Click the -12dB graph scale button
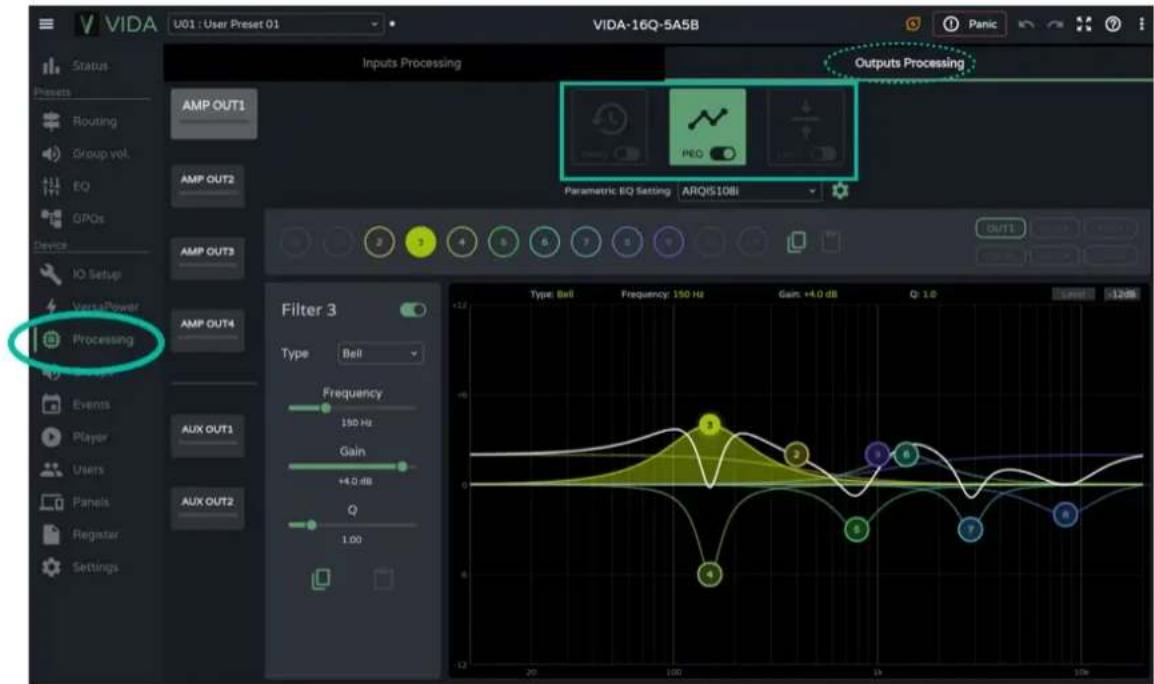1154x684 pixels. [x=1122, y=295]
